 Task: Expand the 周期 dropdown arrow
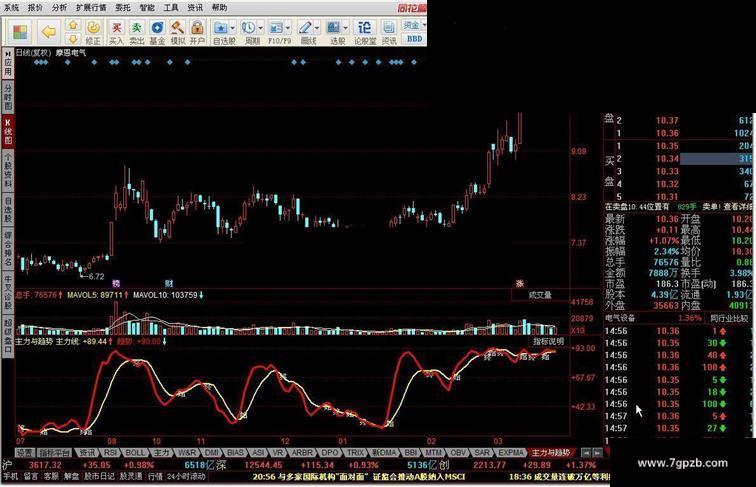click(260, 28)
